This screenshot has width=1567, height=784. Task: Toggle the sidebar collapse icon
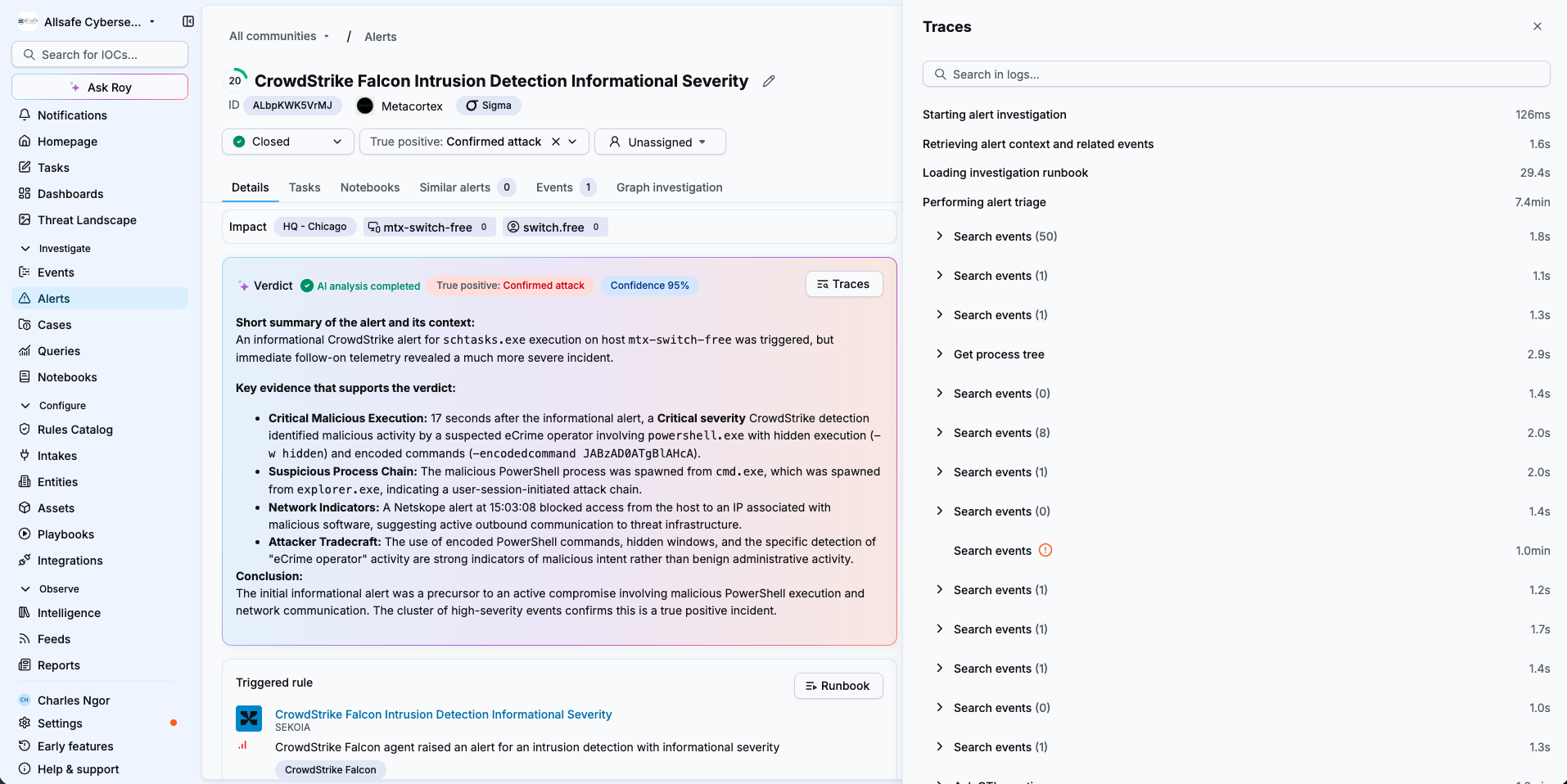[188, 21]
